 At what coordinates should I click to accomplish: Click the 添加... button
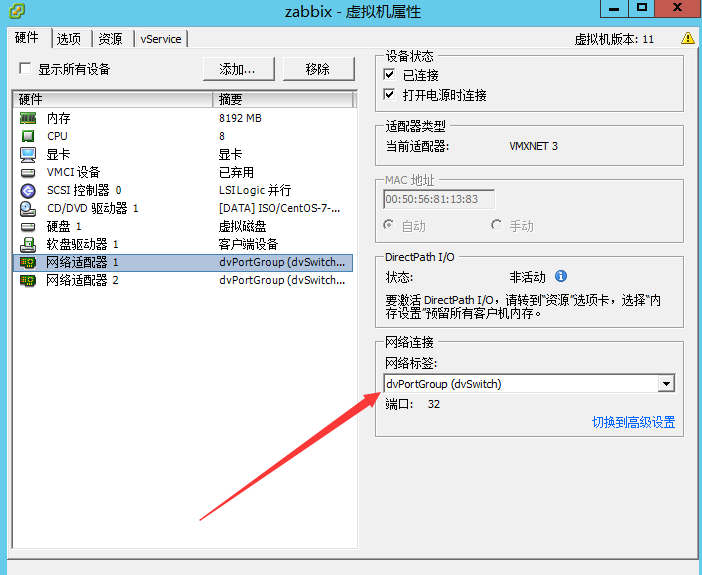point(238,69)
